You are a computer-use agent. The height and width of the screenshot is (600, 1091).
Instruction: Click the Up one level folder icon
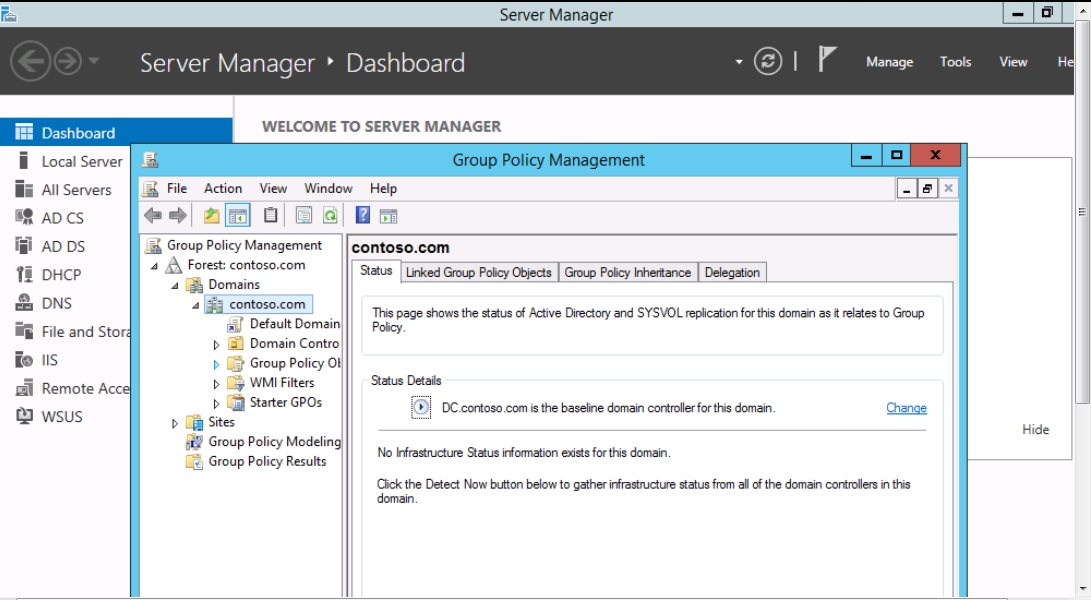(x=212, y=216)
